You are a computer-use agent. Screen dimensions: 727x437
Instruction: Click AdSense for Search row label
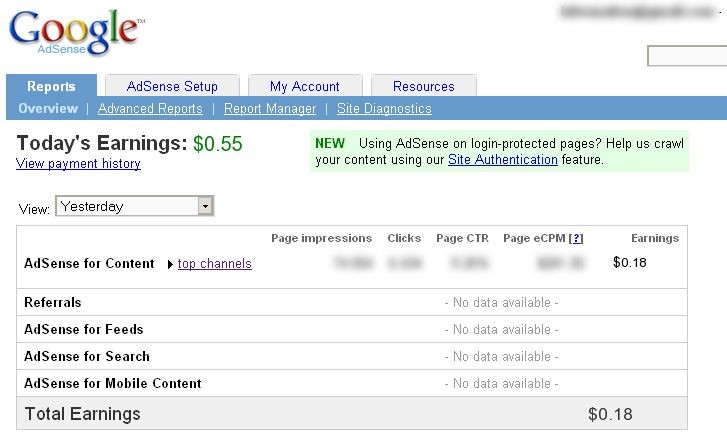(x=87, y=356)
